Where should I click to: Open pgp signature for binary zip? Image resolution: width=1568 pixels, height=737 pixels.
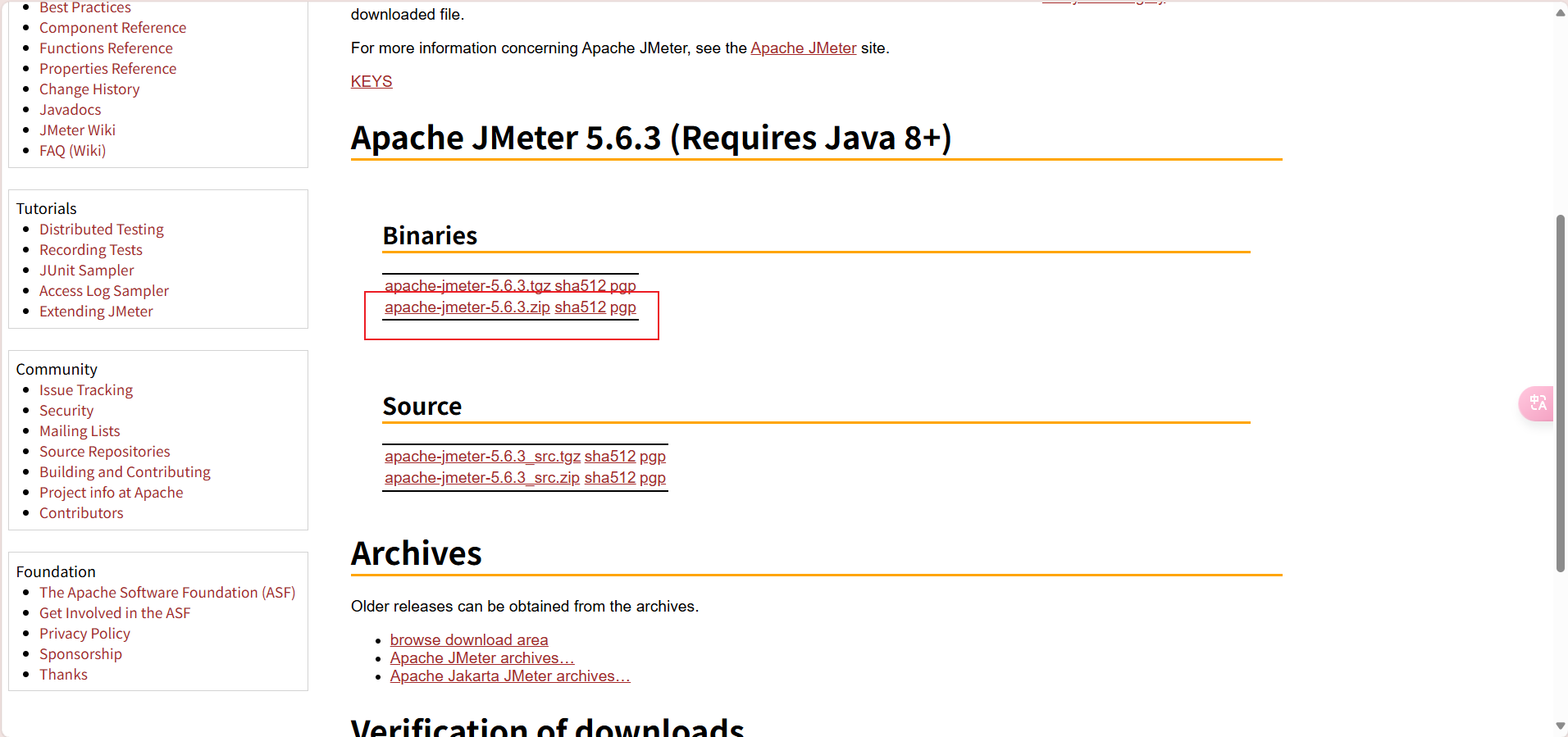623,307
